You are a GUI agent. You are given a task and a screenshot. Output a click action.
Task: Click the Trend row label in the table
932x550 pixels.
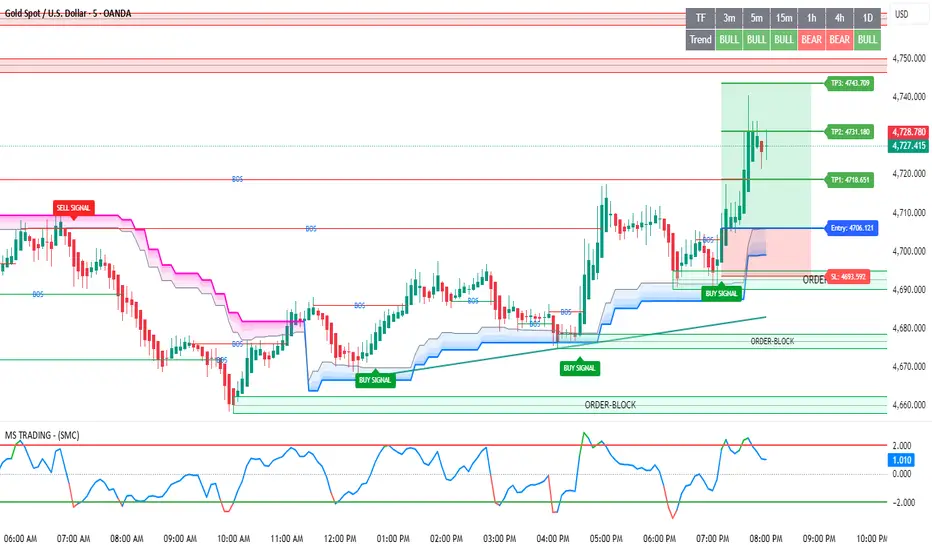tap(700, 40)
